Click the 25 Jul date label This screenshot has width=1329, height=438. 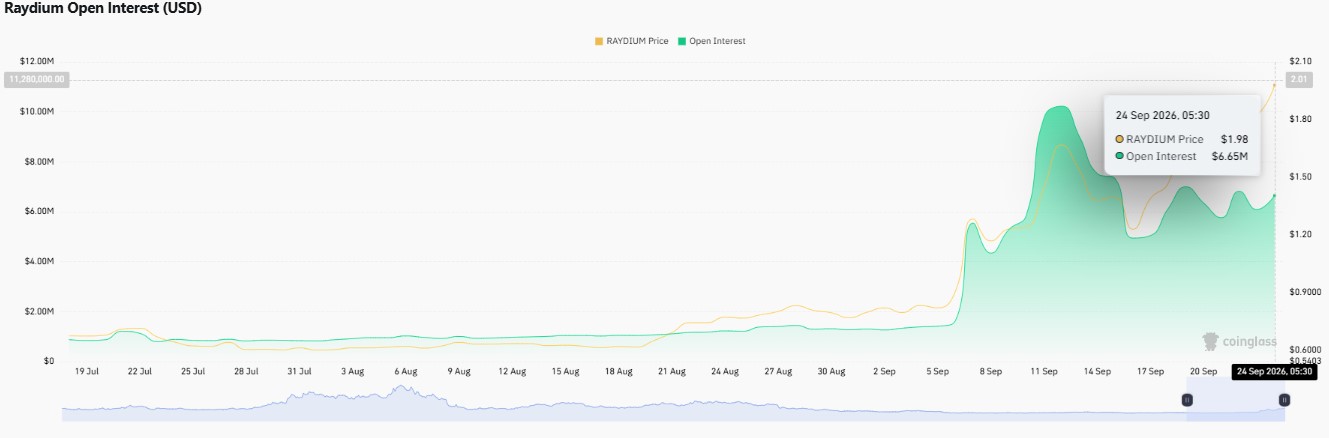pyautogui.click(x=193, y=371)
